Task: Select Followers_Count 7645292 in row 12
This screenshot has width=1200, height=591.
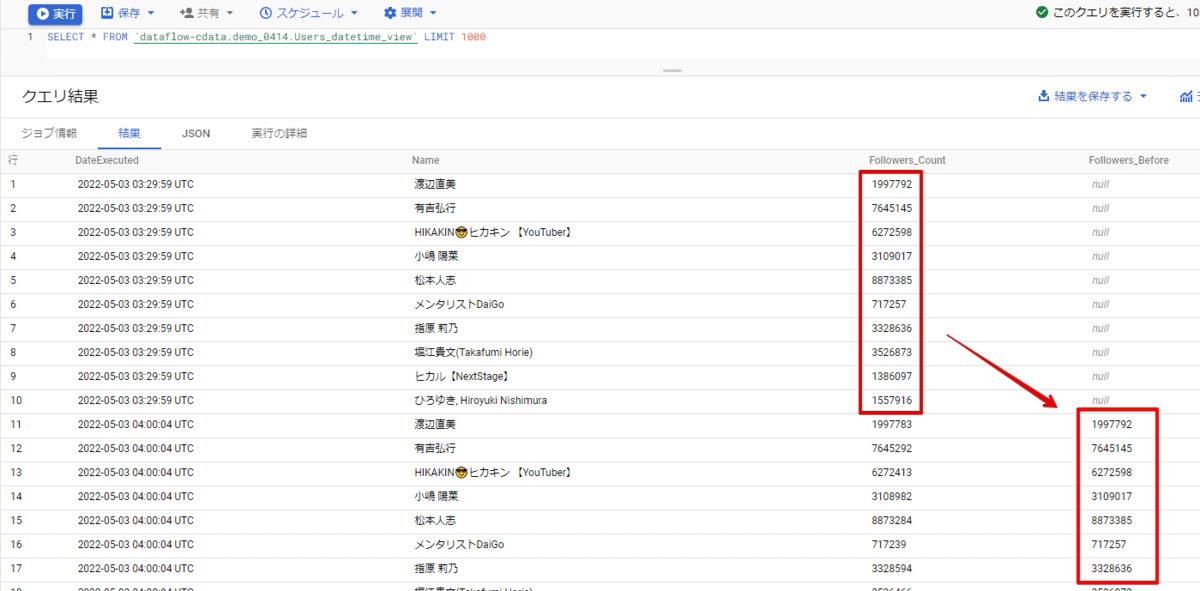Action: click(x=892, y=448)
